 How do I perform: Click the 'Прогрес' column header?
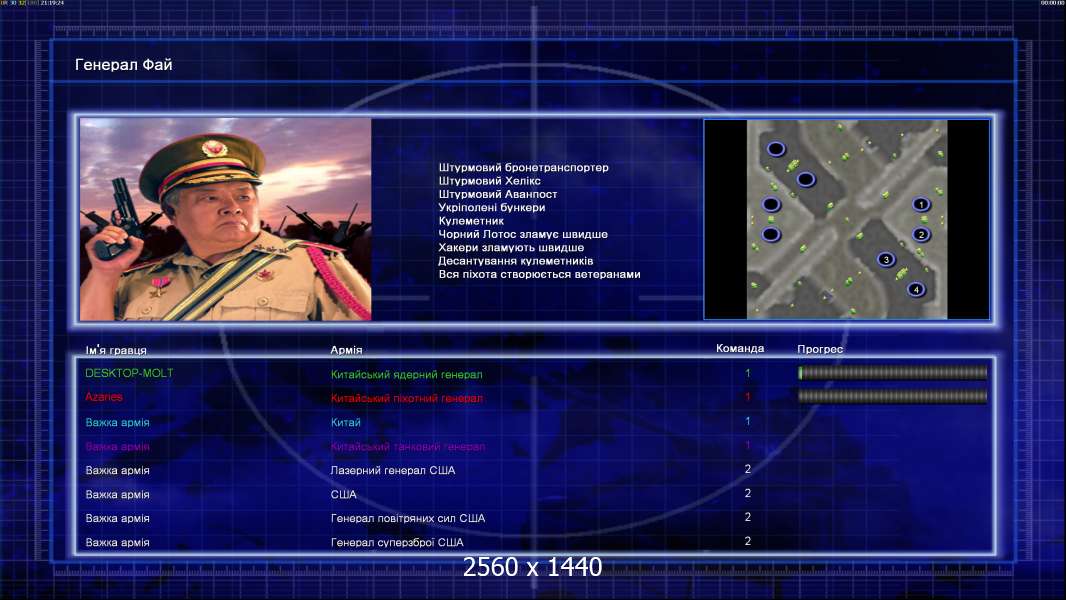(x=820, y=349)
